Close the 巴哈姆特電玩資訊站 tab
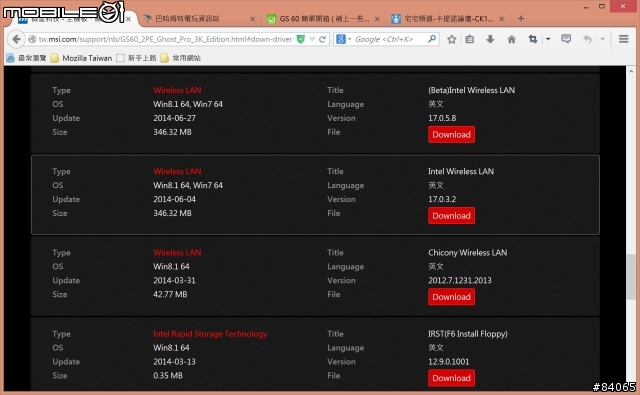Viewport: 640px width, 395px height. tap(253, 19)
